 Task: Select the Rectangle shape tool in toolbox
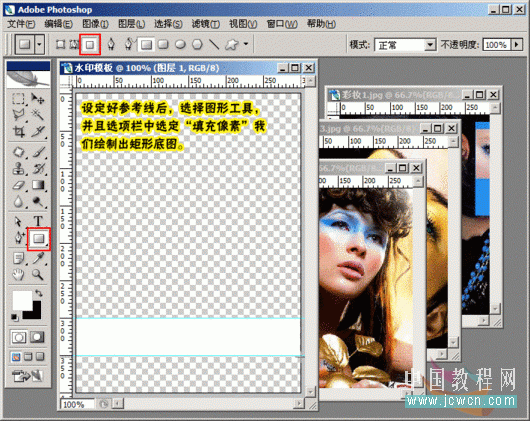39,239
